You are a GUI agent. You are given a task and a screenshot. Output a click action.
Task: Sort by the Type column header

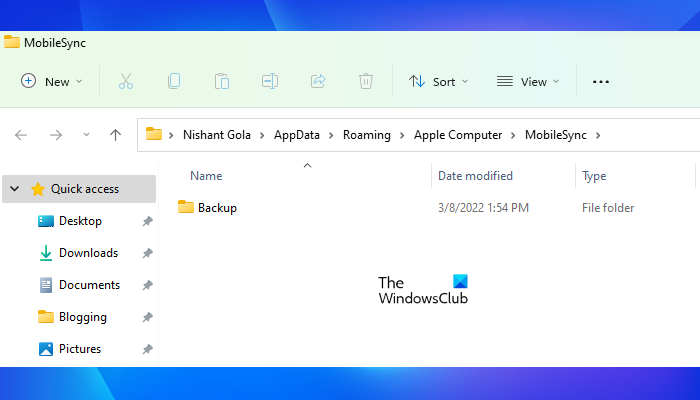pos(594,176)
